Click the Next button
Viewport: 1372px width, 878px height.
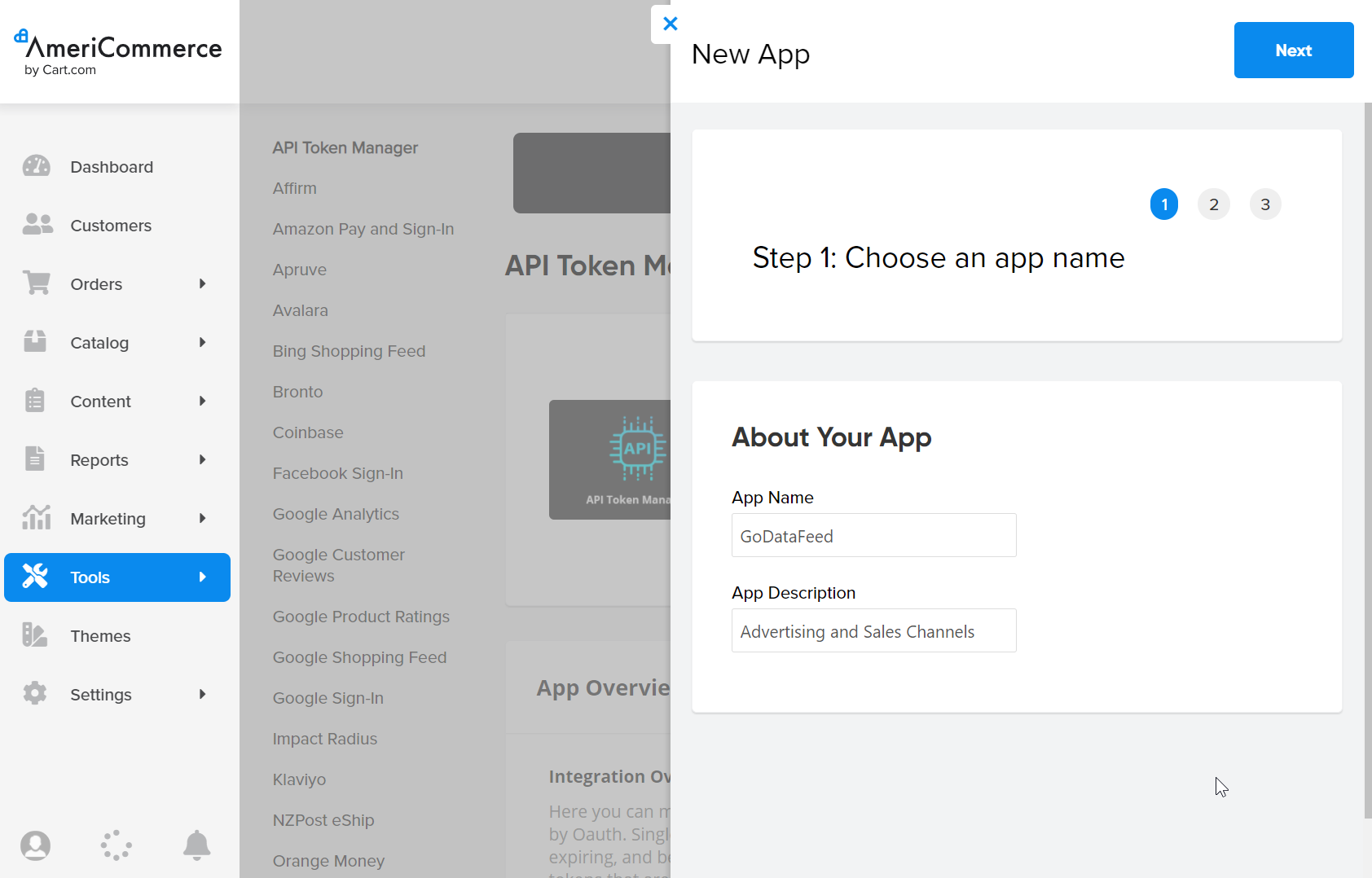[1294, 50]
